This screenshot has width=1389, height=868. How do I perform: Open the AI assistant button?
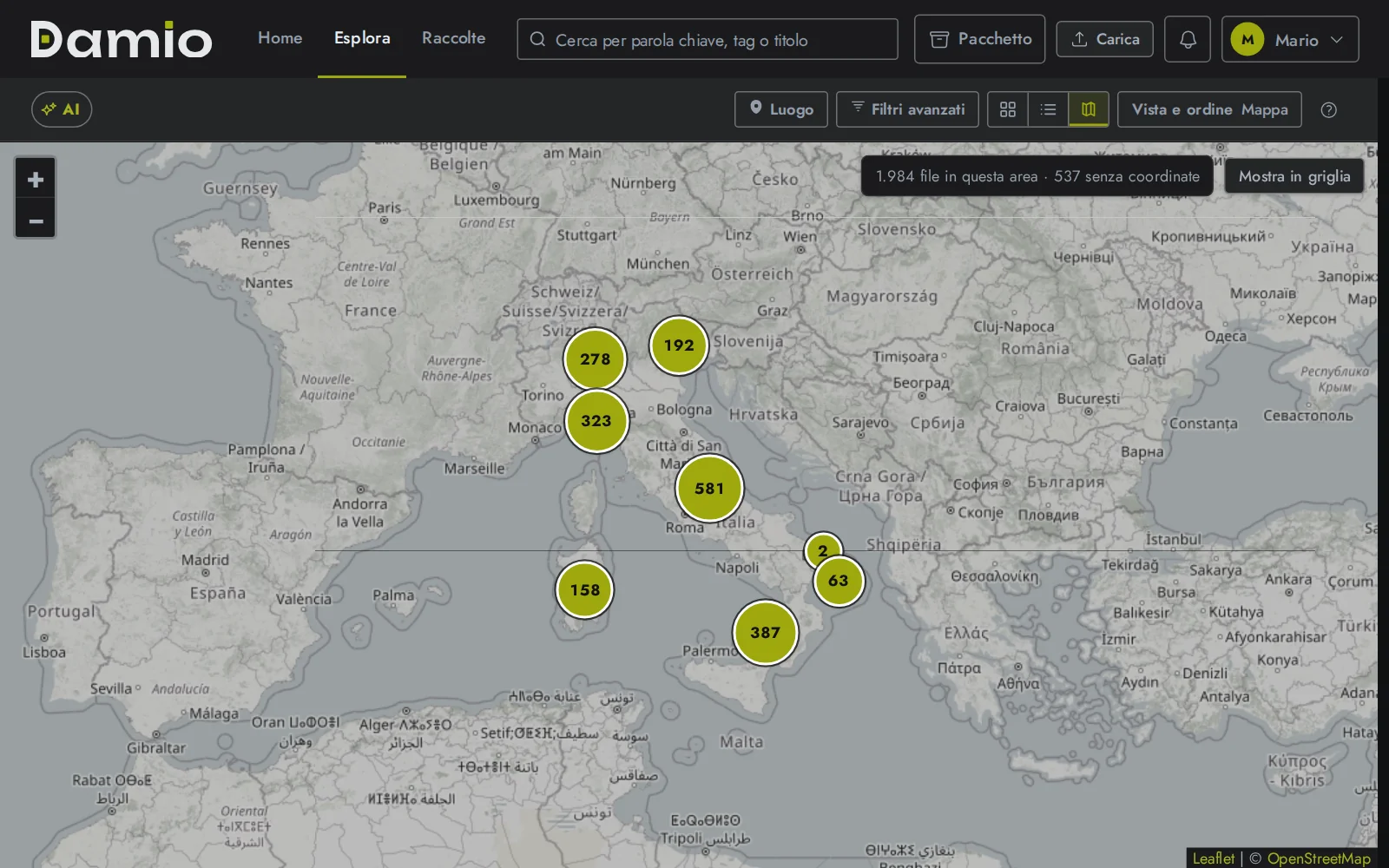(x=62, y=109)
